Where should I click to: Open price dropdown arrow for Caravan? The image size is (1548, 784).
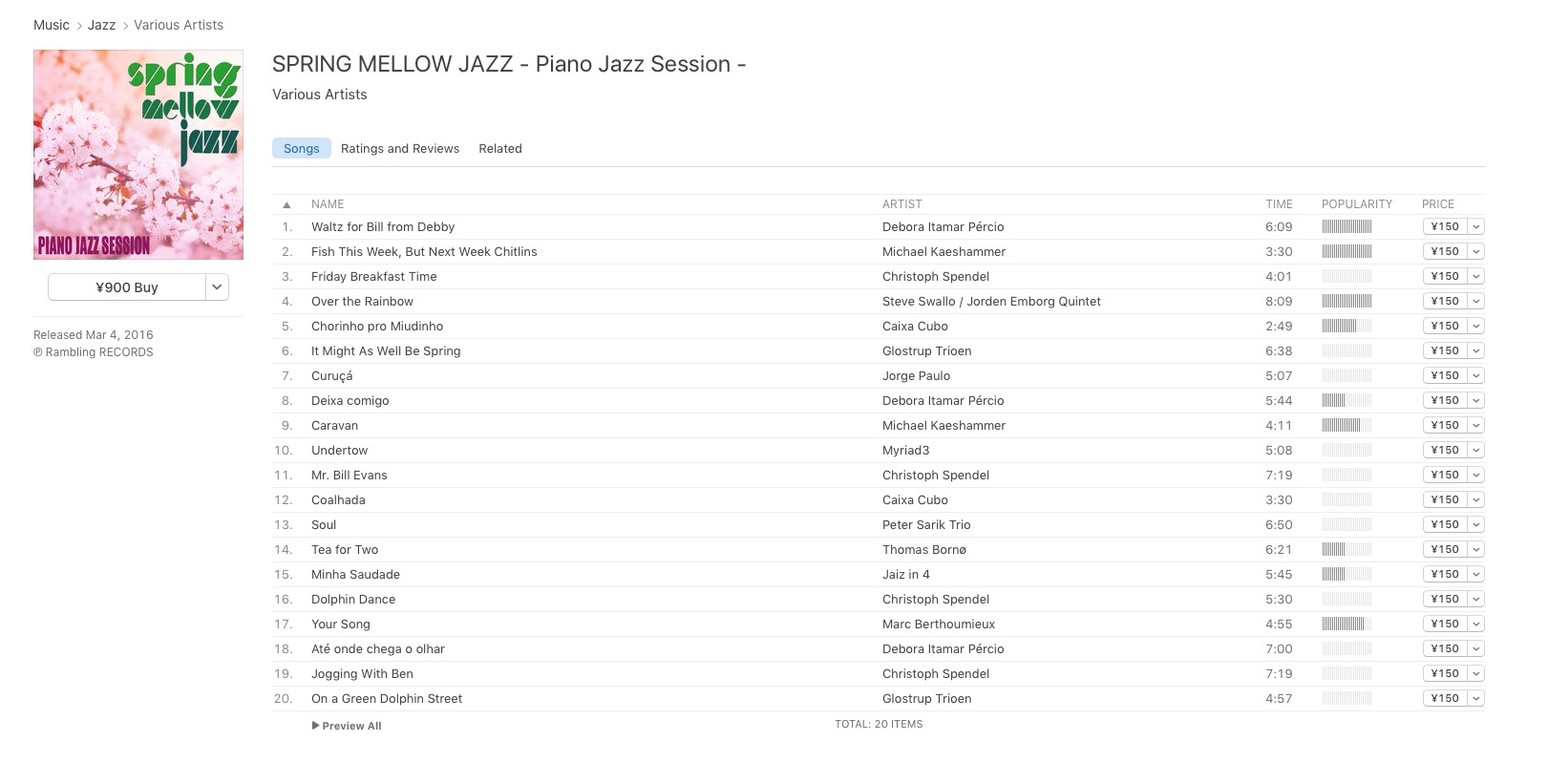click(x=1476, y=426)
